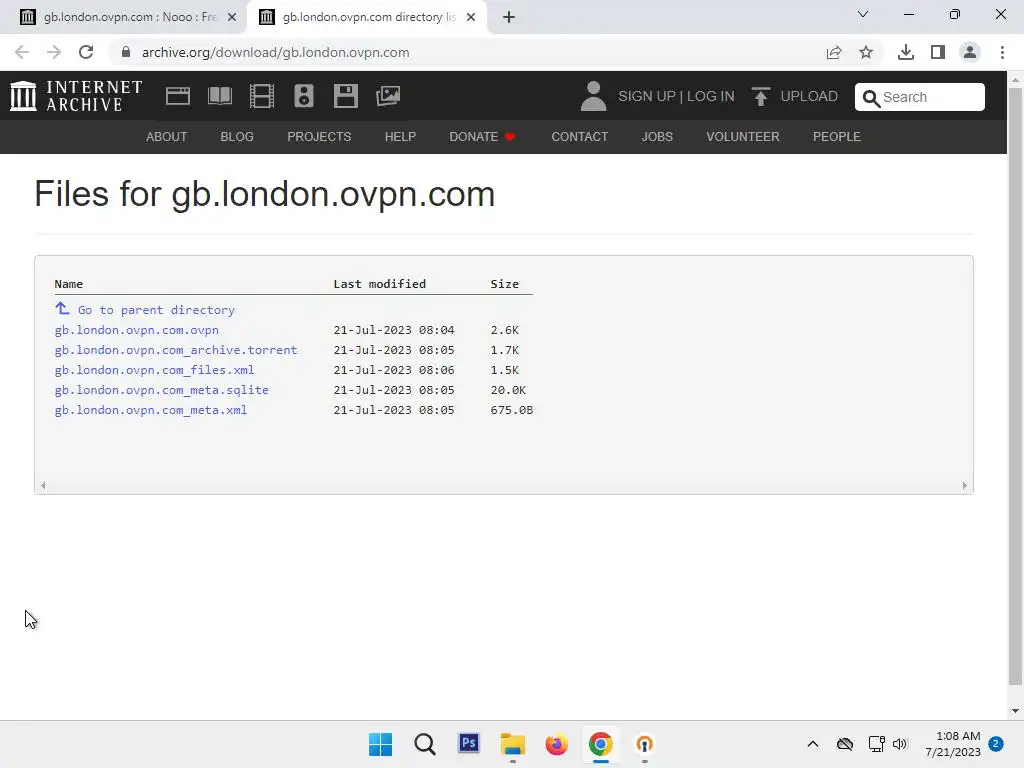Click the browser address bar URL
This screenshot has width=1024, height=768.
coord(276,52)
